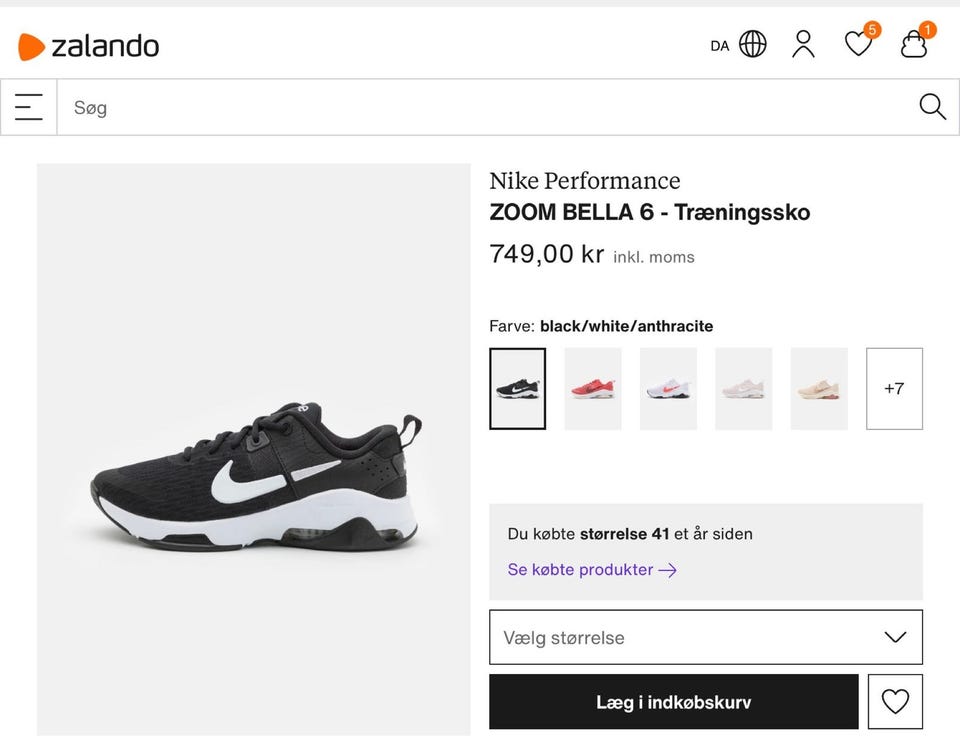Open the wishlist heart in header
Screen dimensions: 960x736
point(858,44)
